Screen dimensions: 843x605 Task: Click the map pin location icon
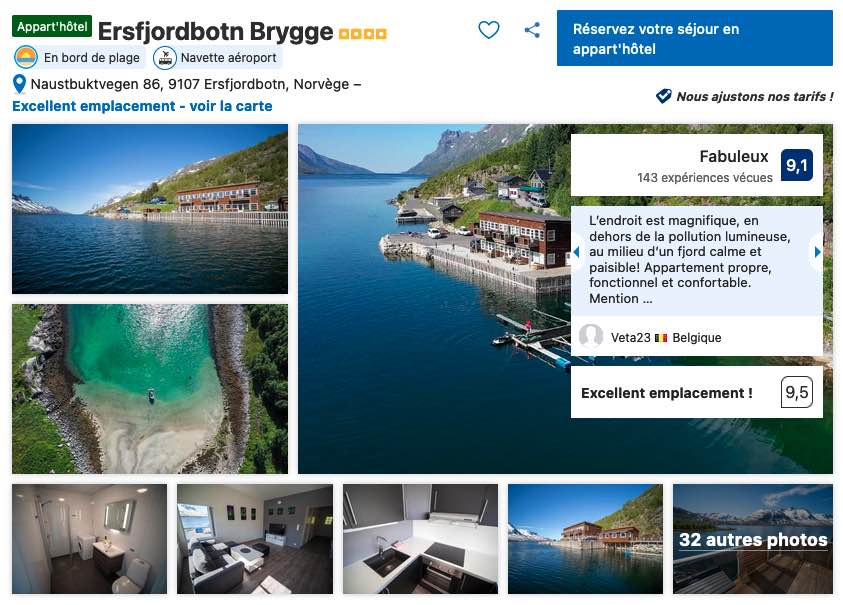pyautogui.click(x=19, y=84)
